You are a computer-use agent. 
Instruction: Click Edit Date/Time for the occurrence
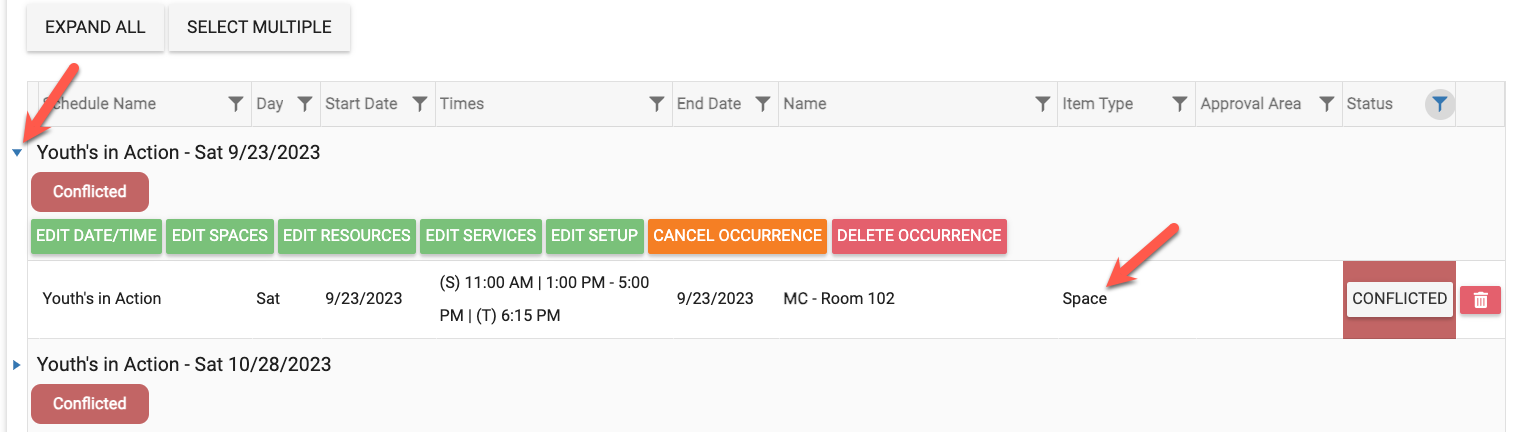click(96, 236)
